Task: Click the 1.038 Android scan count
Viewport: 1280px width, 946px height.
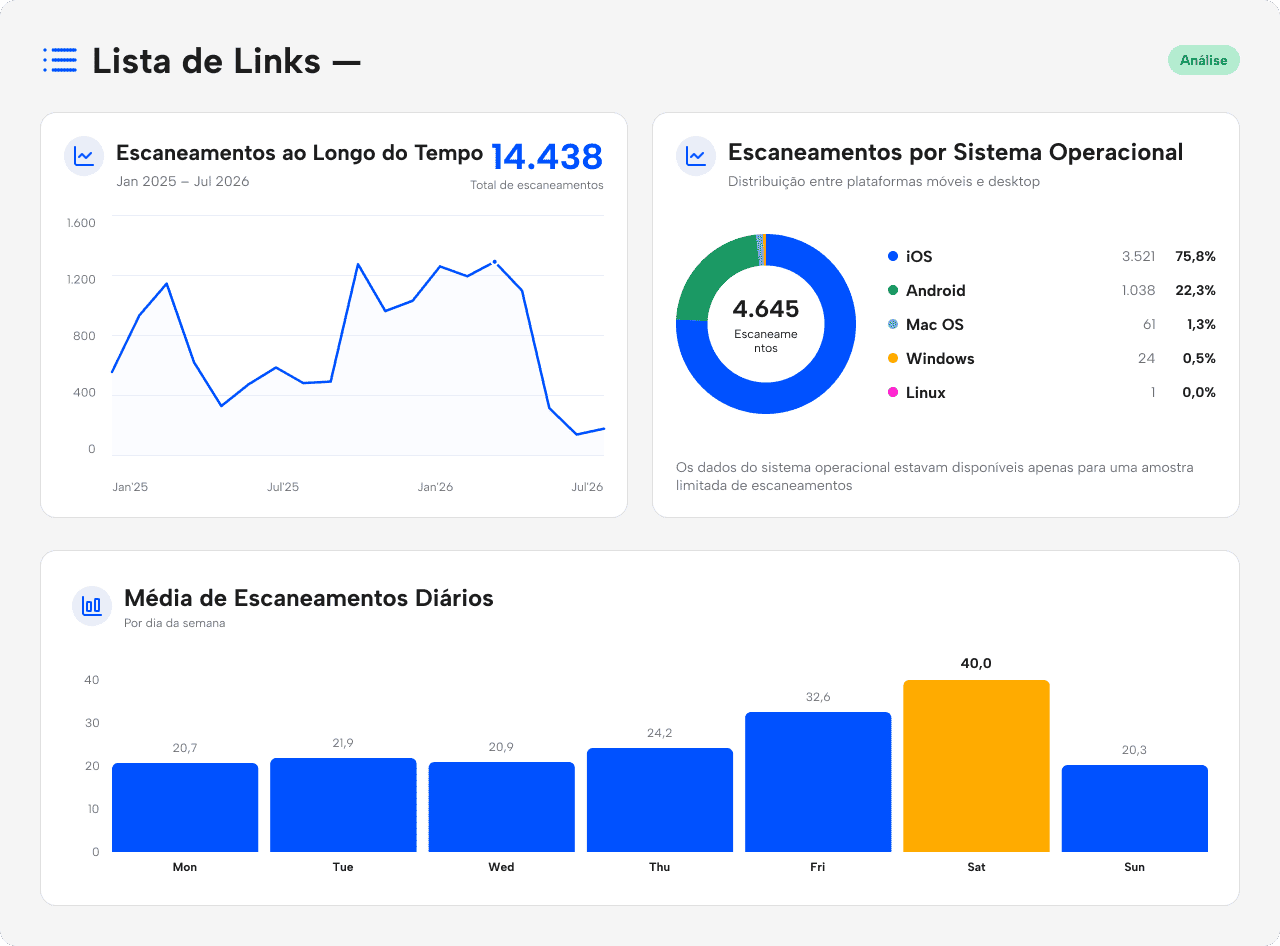Action: [x=1138, y=291]
